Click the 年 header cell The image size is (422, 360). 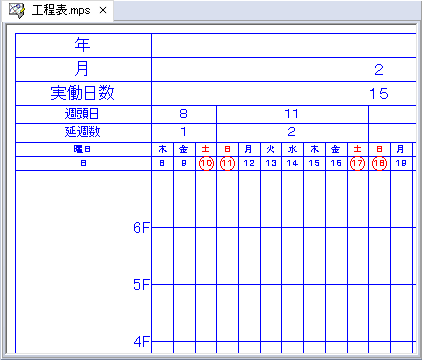83,45
